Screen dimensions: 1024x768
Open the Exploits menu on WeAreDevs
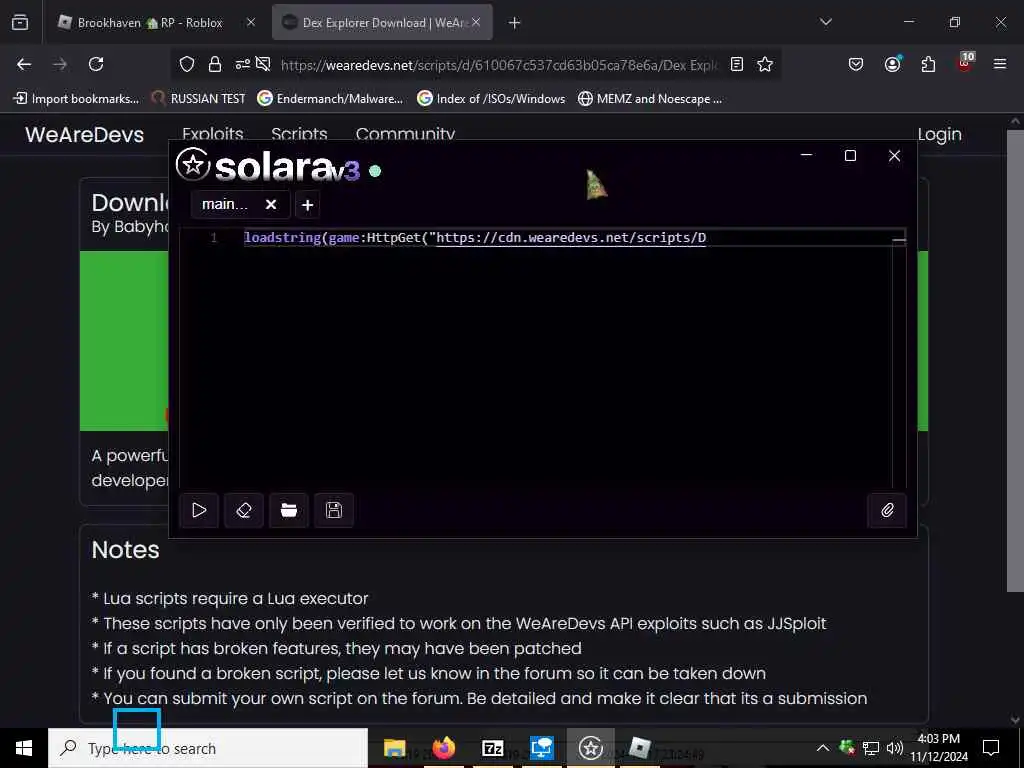pyautogui.click(x=213, y=133)
